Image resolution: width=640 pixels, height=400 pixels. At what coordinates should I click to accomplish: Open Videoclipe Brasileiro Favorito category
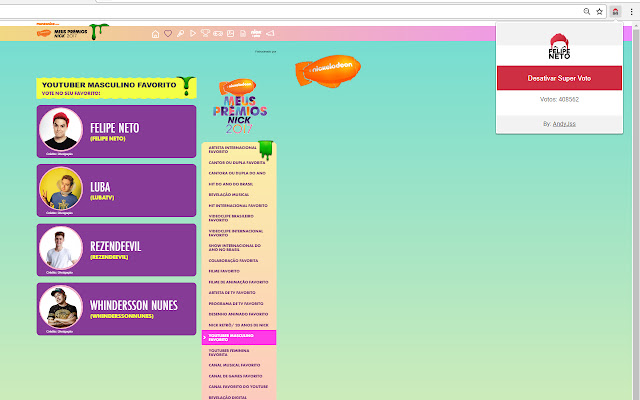(x=231, y=218)
